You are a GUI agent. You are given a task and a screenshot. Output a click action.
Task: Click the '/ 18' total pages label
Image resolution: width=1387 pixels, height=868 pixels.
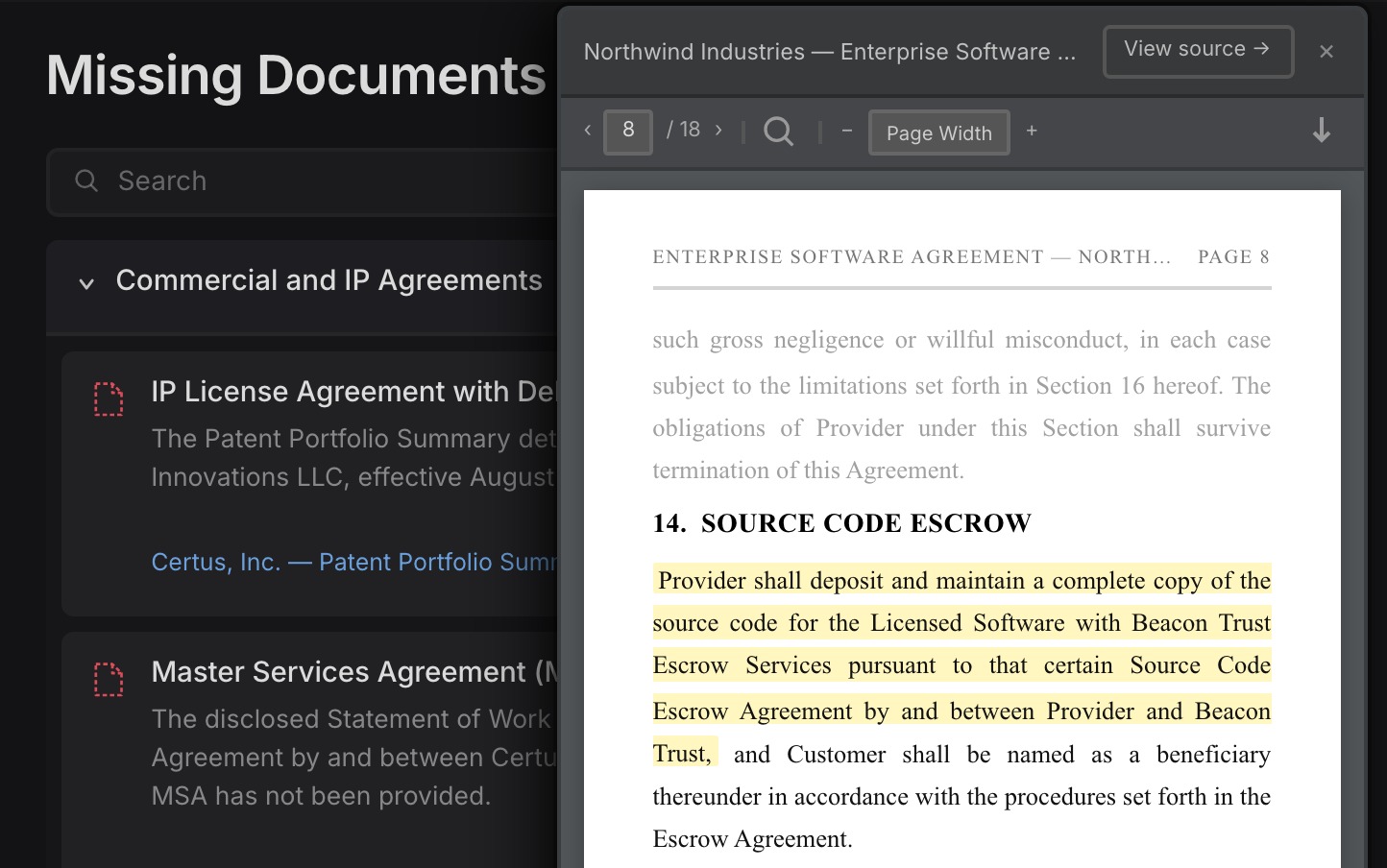pyautogui.click(x=683, y=130)
